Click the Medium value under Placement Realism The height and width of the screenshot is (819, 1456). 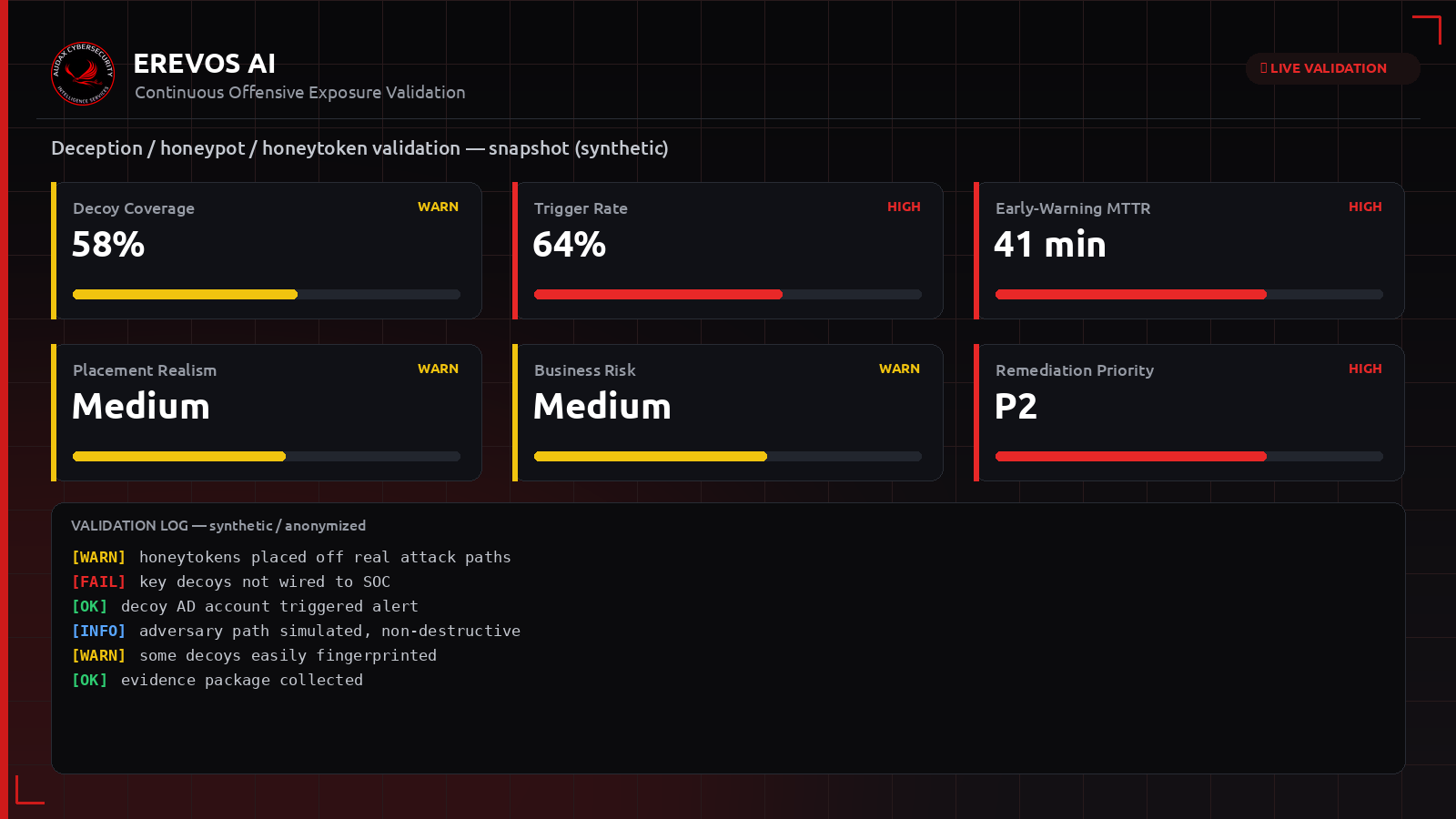pos(141,407)
